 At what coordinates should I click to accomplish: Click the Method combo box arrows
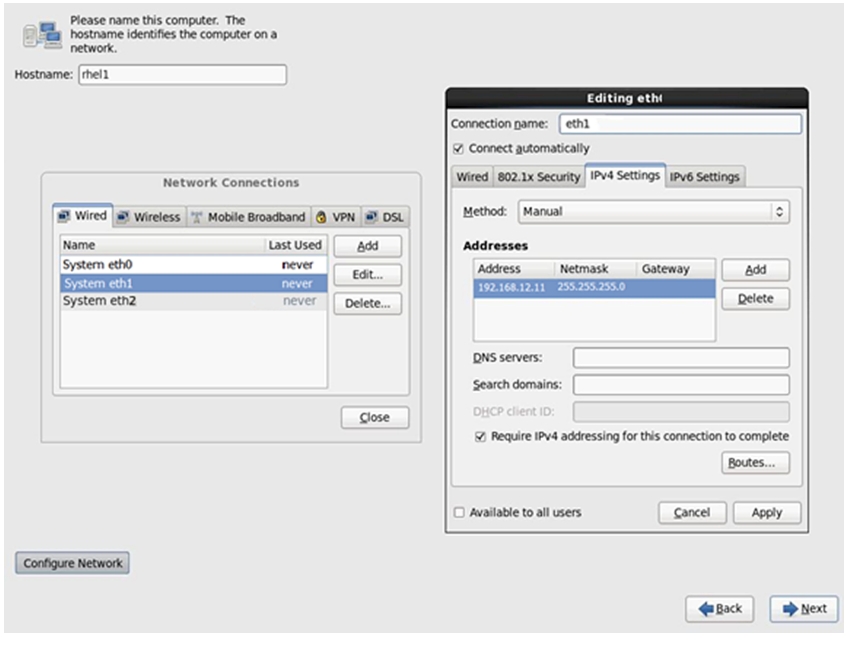click(779, 211)
